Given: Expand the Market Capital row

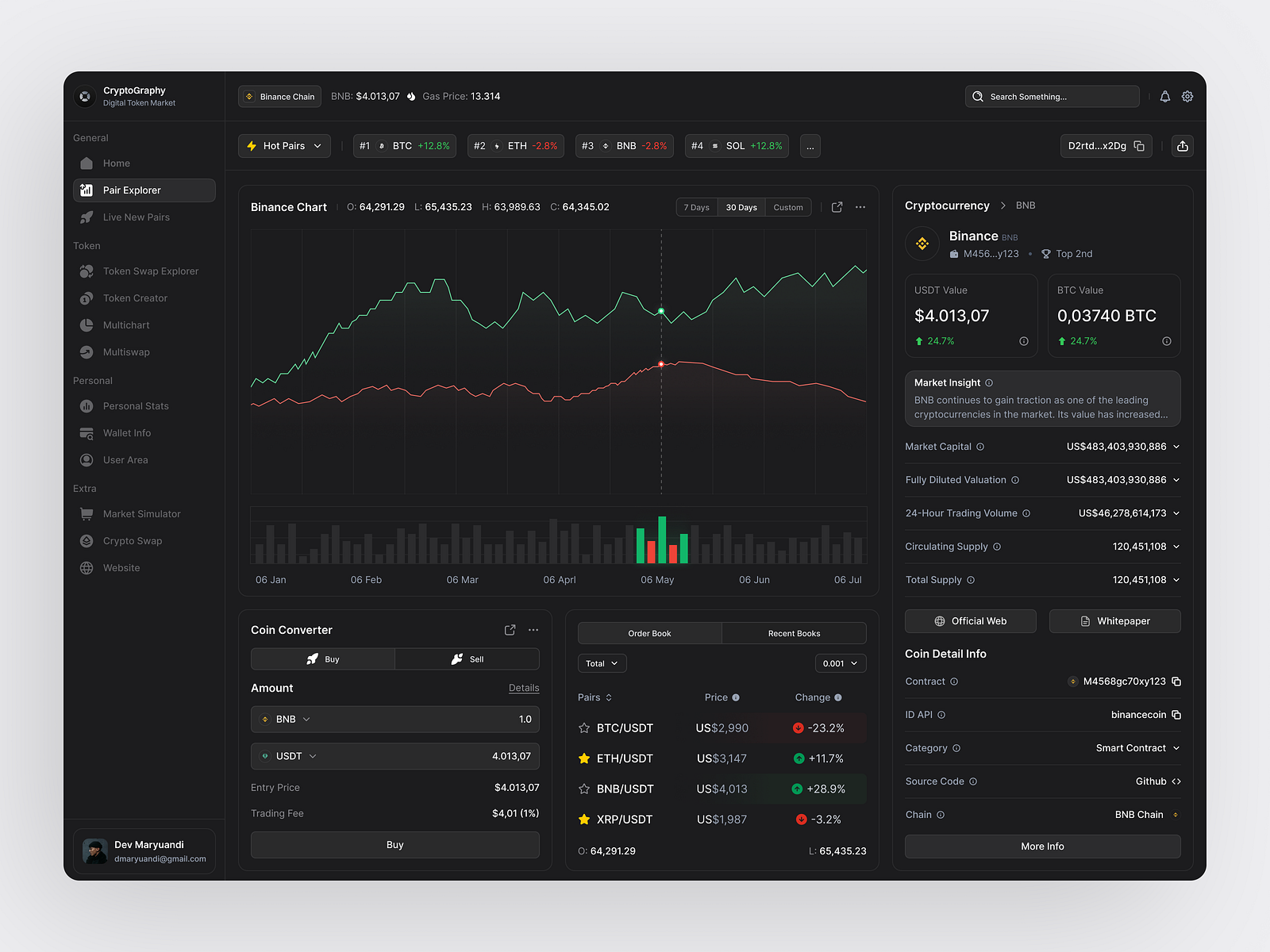Looking at the screenshot, I should point(1176,446).
